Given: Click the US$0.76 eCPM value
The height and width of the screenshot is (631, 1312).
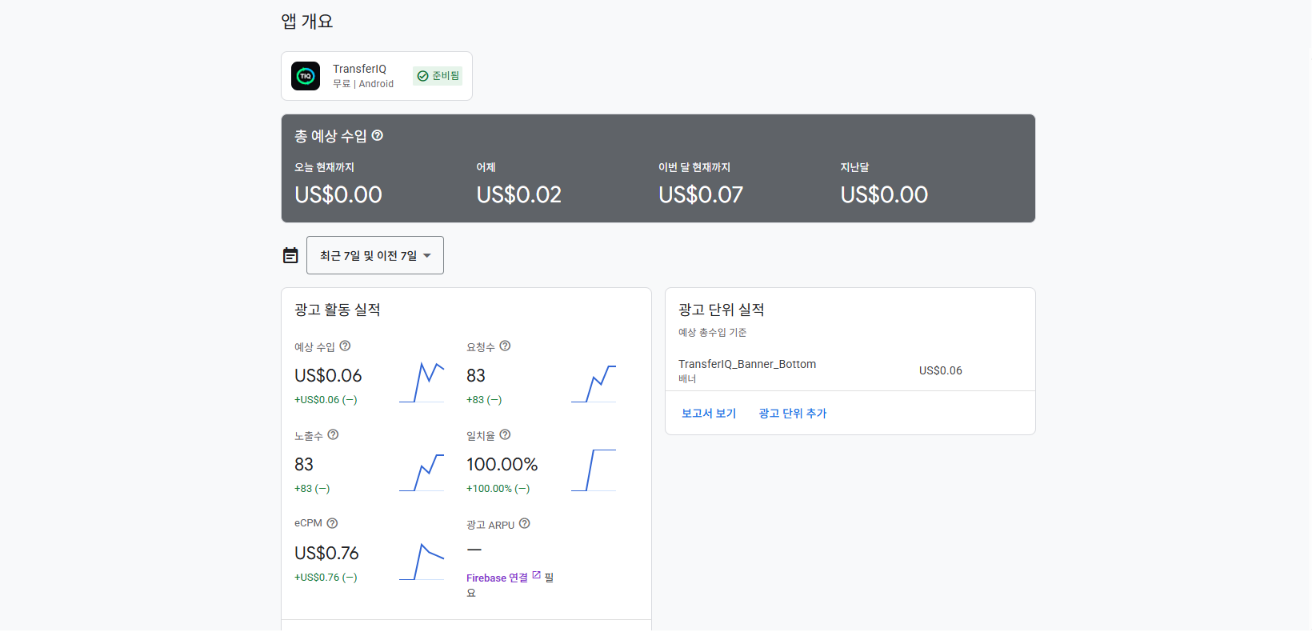Looking at the screenshot, I should [x=326, y=553].
